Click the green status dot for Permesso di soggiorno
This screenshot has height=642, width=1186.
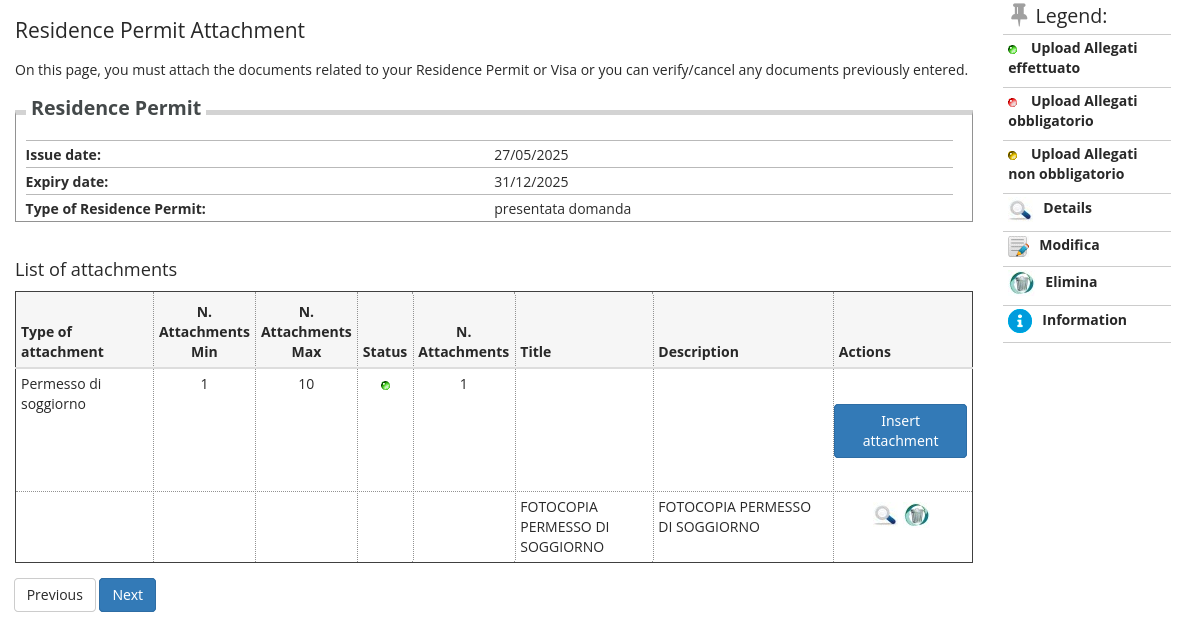tap(386, 386)
